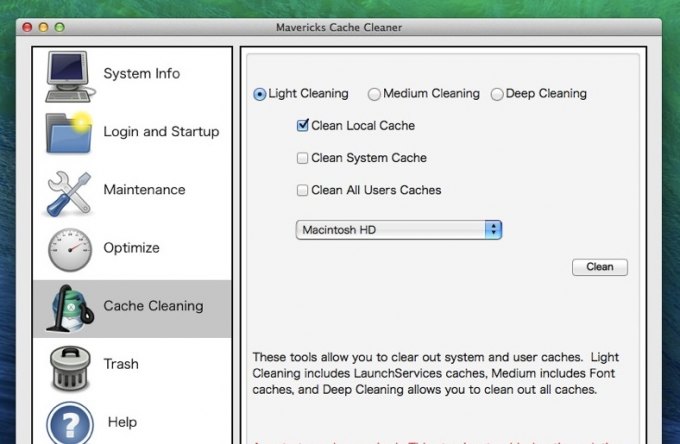
Task: Open the Macintosh HD volume dropdown
Action: pyautogui.click(x=399, y=230)
